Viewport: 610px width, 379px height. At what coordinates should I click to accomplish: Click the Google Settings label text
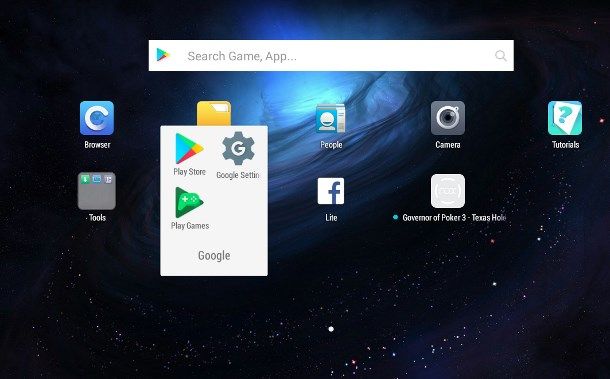[238, 175]
